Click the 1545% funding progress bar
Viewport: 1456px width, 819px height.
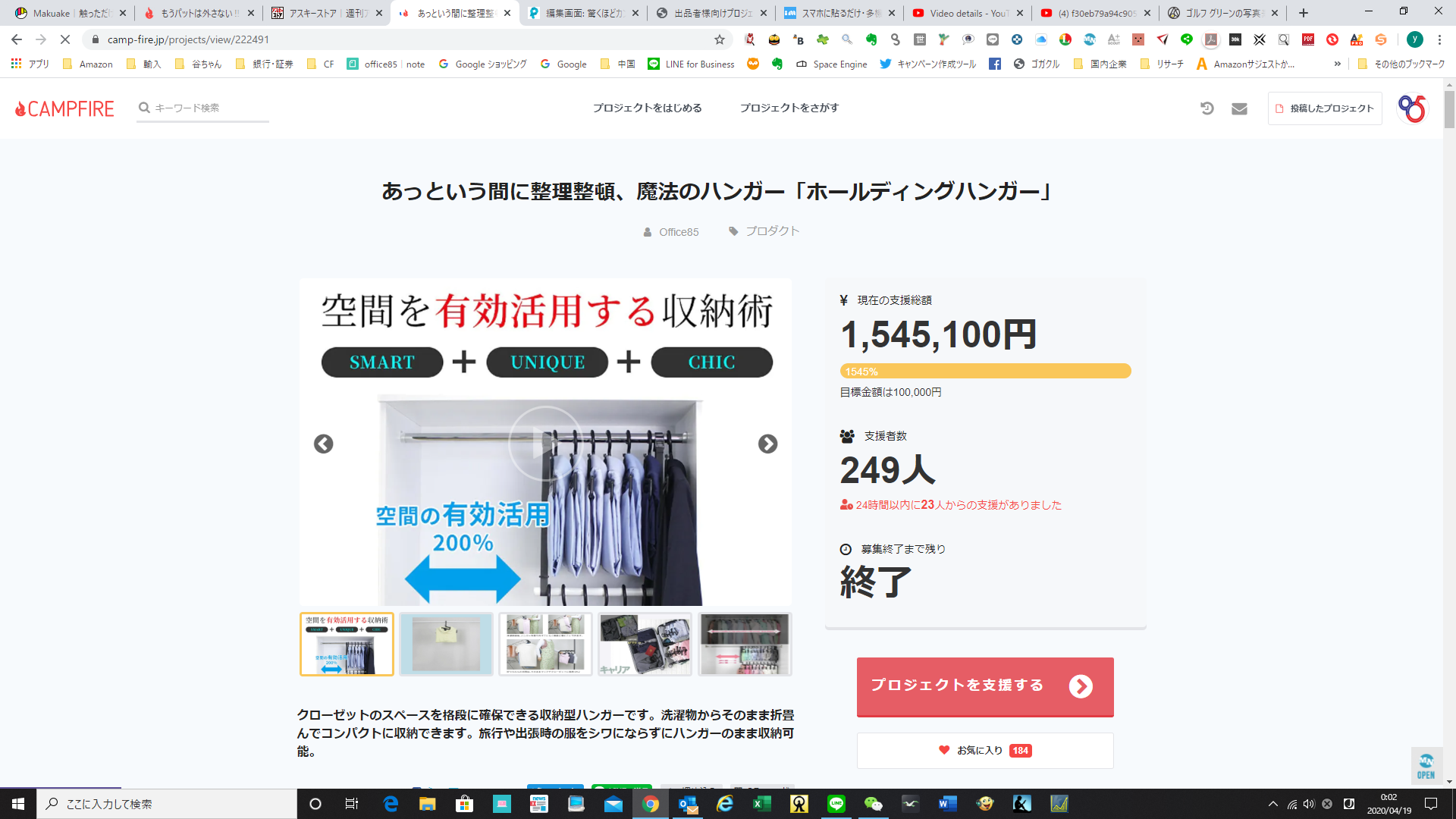click(x=985, y=371)
